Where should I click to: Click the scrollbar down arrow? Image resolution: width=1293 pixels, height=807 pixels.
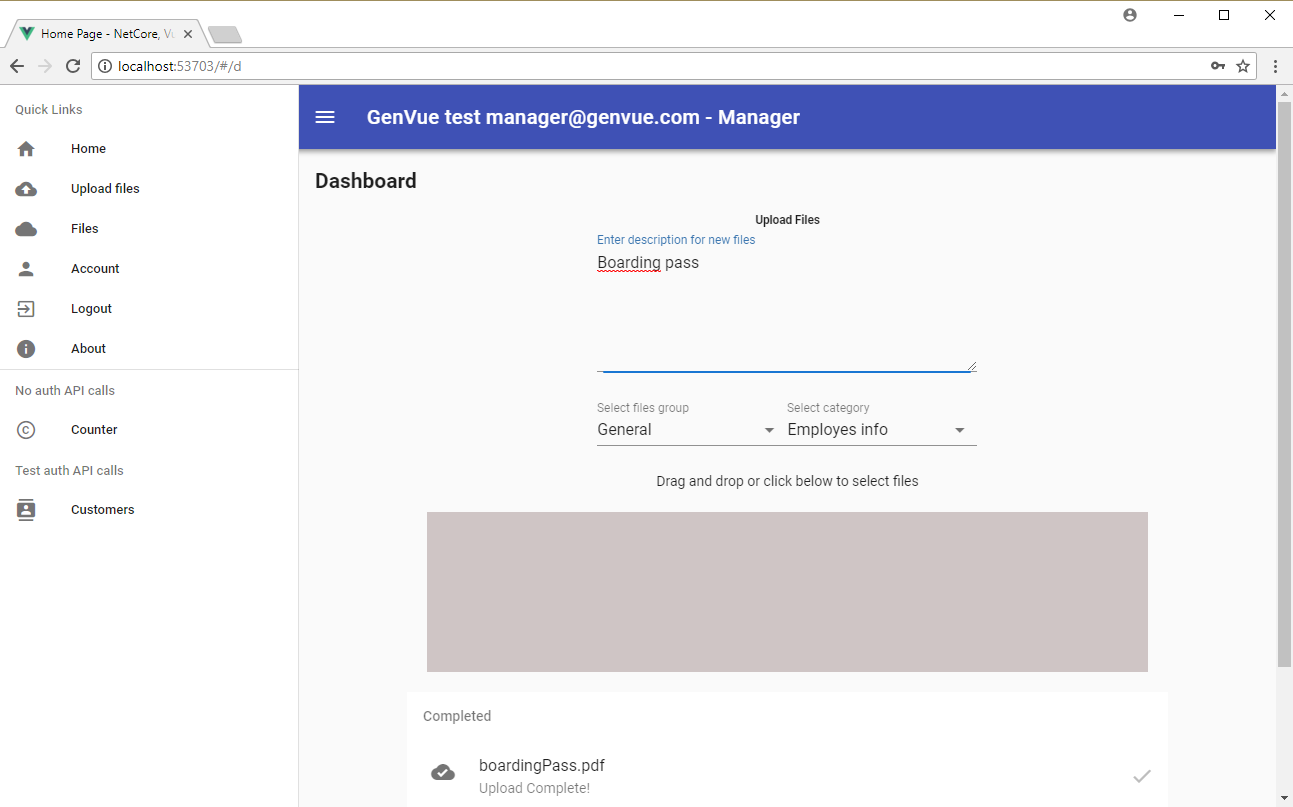[1284, 798]
